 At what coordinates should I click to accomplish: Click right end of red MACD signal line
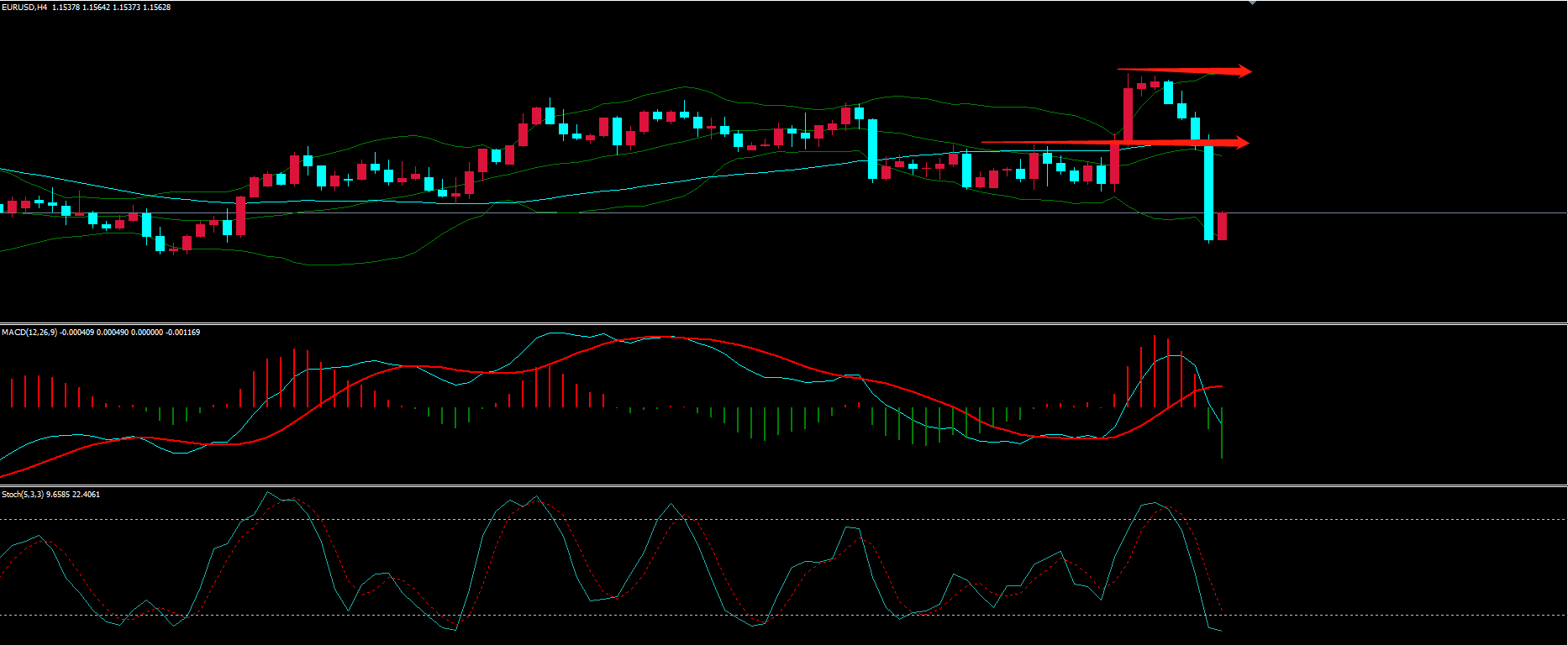pyautogui.click(x=1220, y=386)
